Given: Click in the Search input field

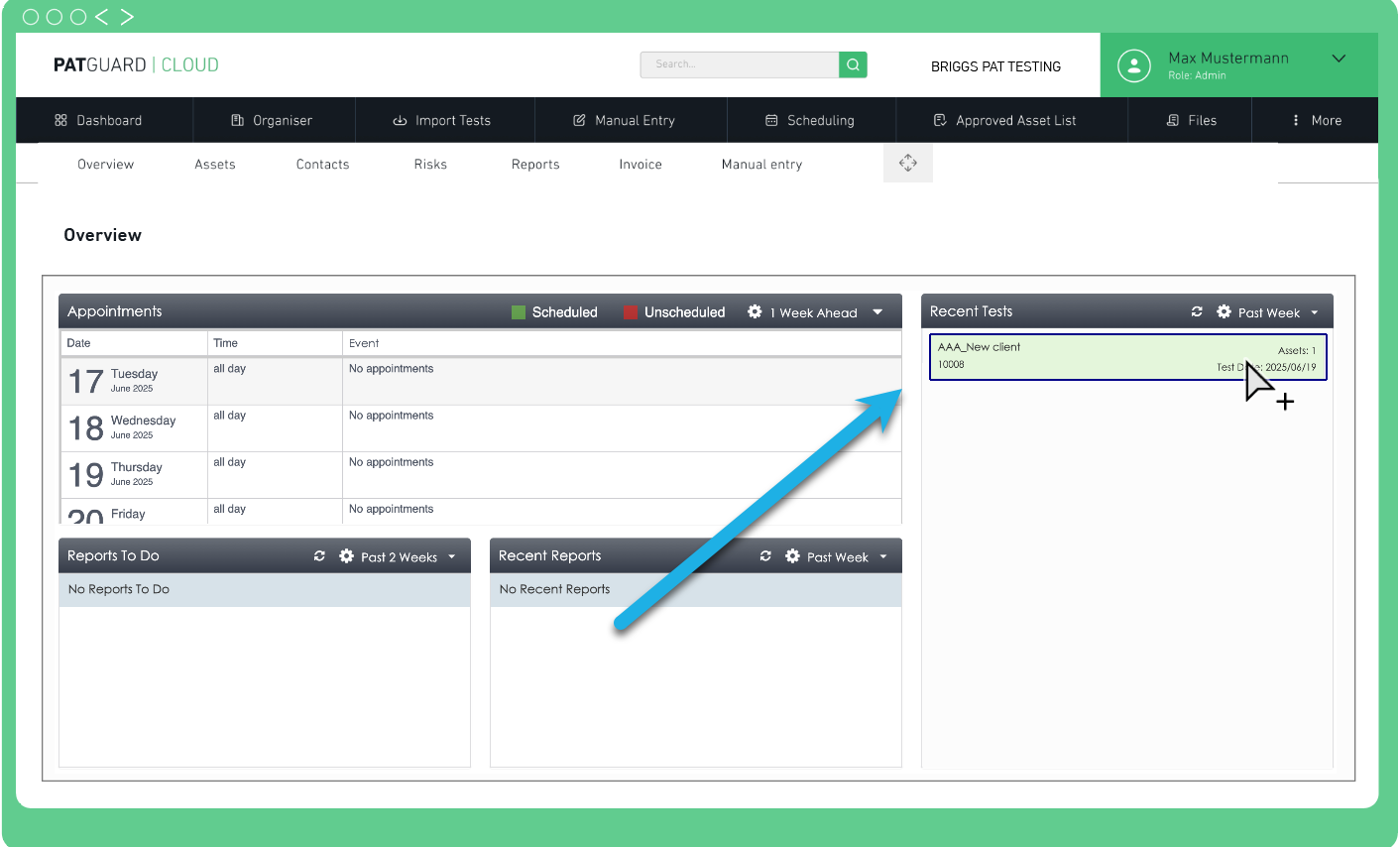Looking at the screenshot, I should click(x=740, y=64).
